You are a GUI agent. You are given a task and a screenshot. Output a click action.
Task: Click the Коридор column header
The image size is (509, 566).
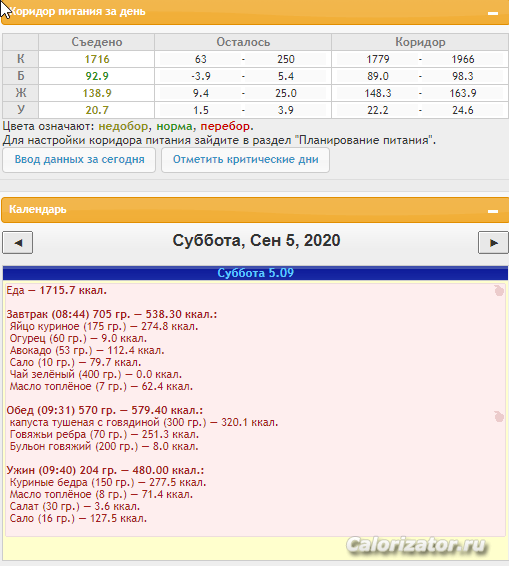point(420,42)
